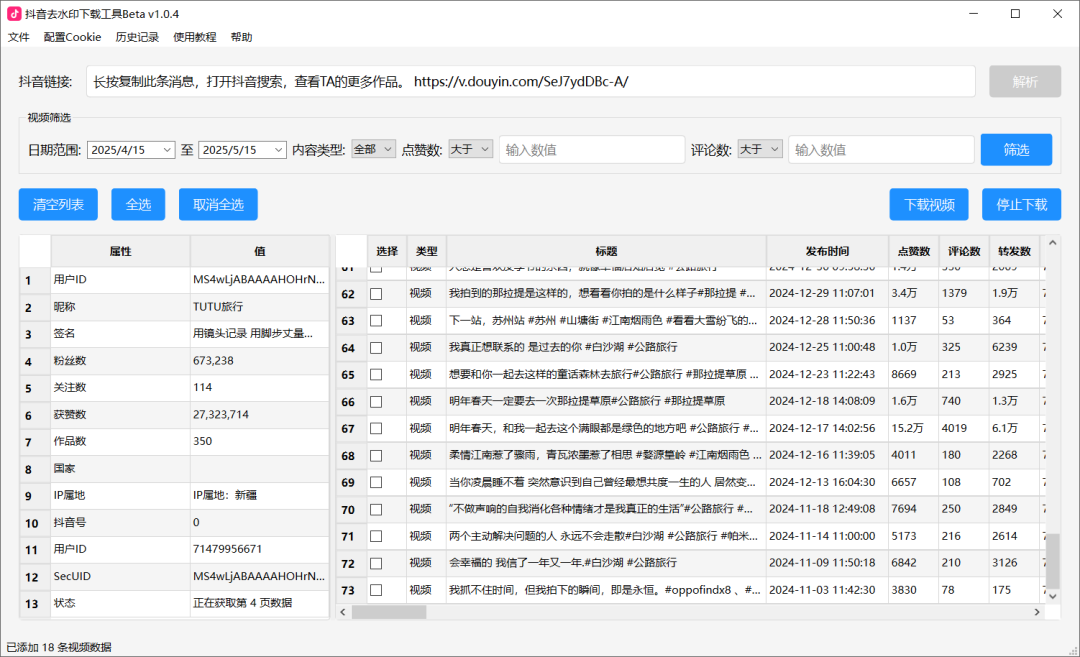Click the right arrow of horizontal scrollbar

point(1037,612)
